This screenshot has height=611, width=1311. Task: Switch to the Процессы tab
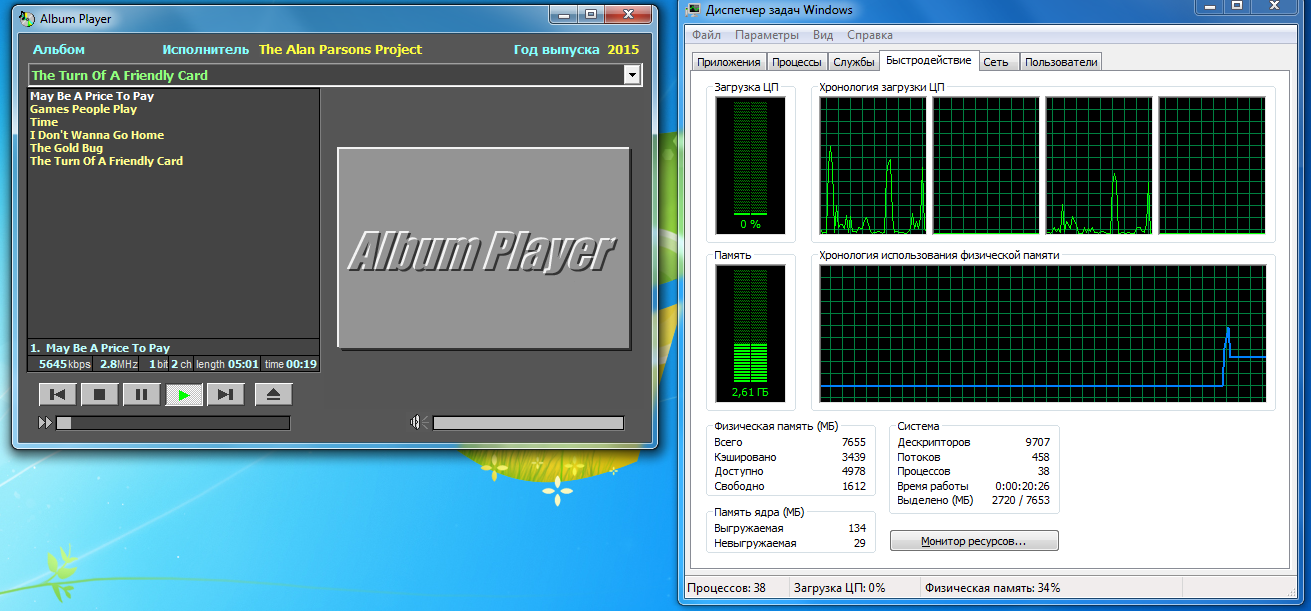pyautogui.click(x=797, y=62)
